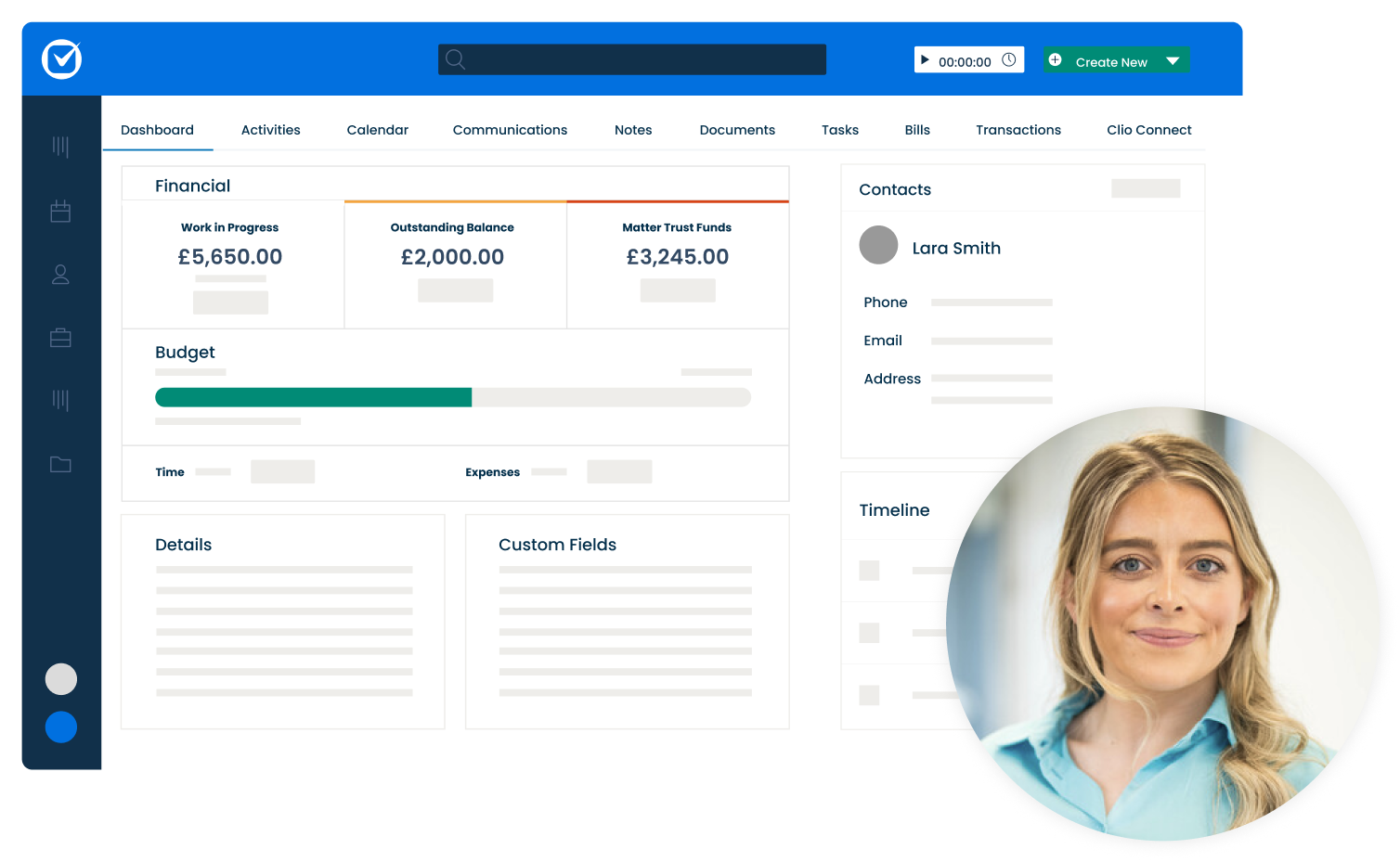Go to the Bills tab

(x=917, y=130)
